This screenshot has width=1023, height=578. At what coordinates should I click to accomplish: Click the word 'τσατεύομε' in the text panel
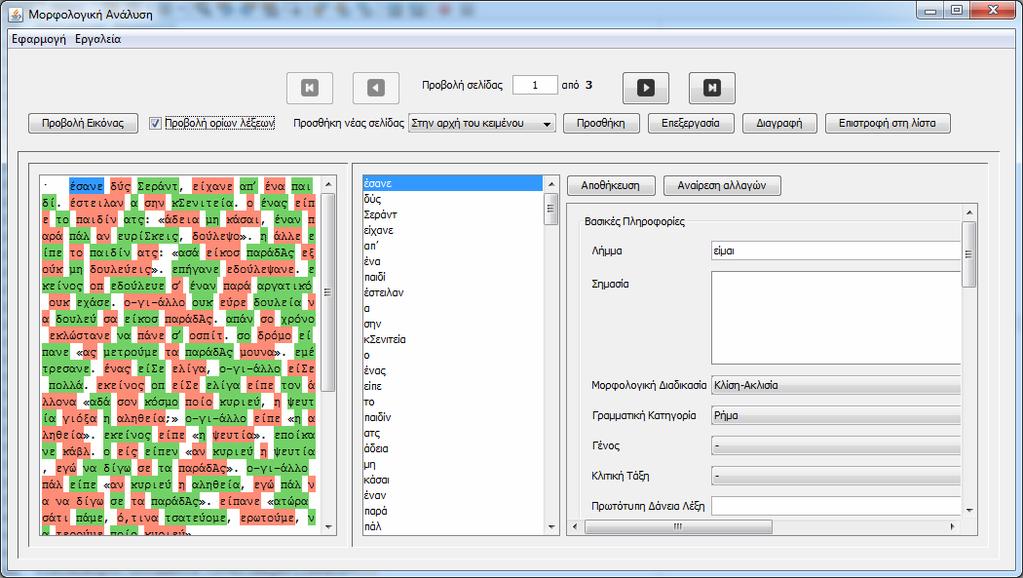(x=195, y=518)
